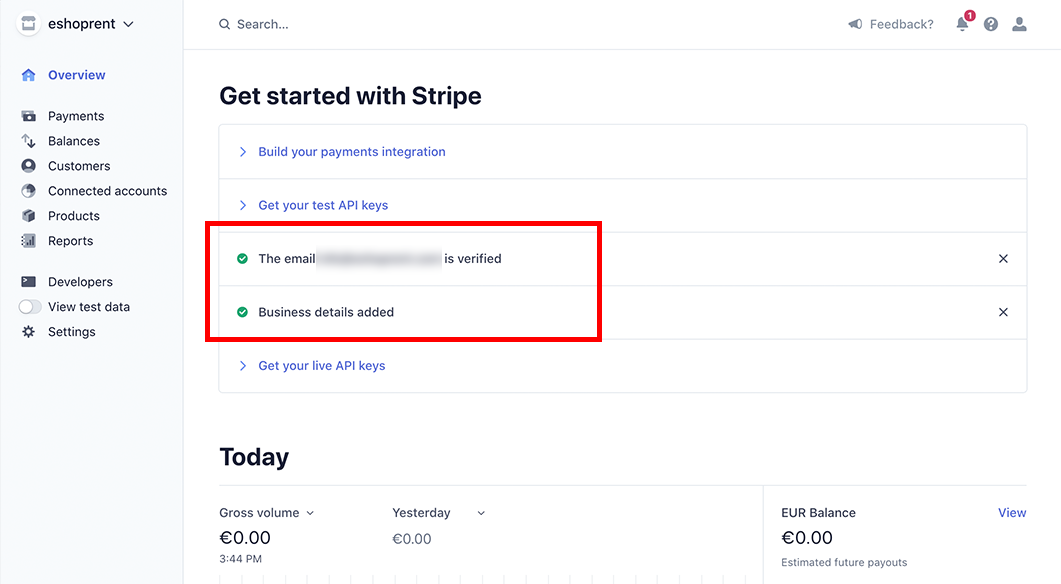Open the notifications bell icon
This screenshot has width=1061, height=584.
962,24
